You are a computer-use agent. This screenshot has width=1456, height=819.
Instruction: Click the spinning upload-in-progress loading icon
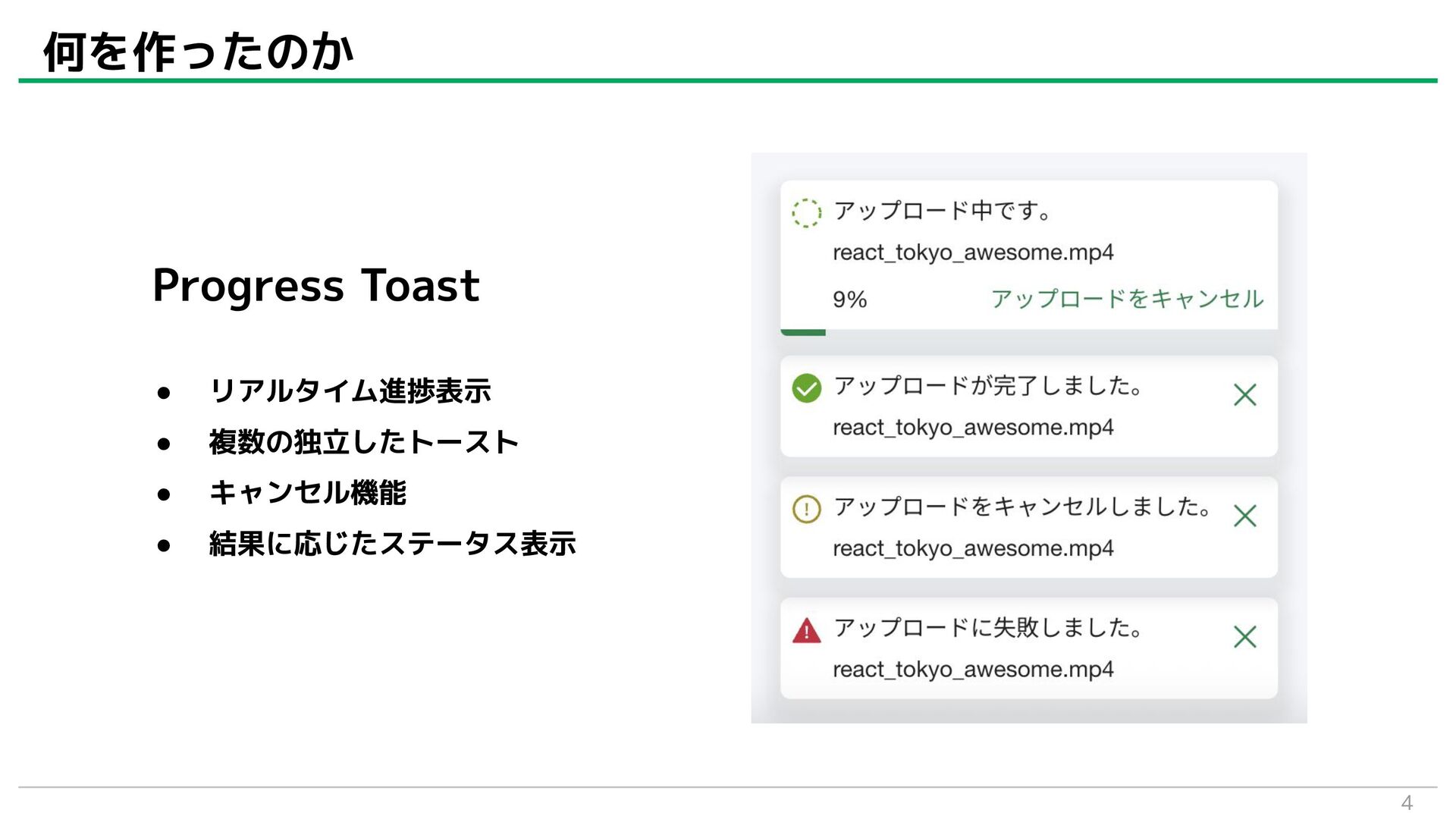(806, 213)
